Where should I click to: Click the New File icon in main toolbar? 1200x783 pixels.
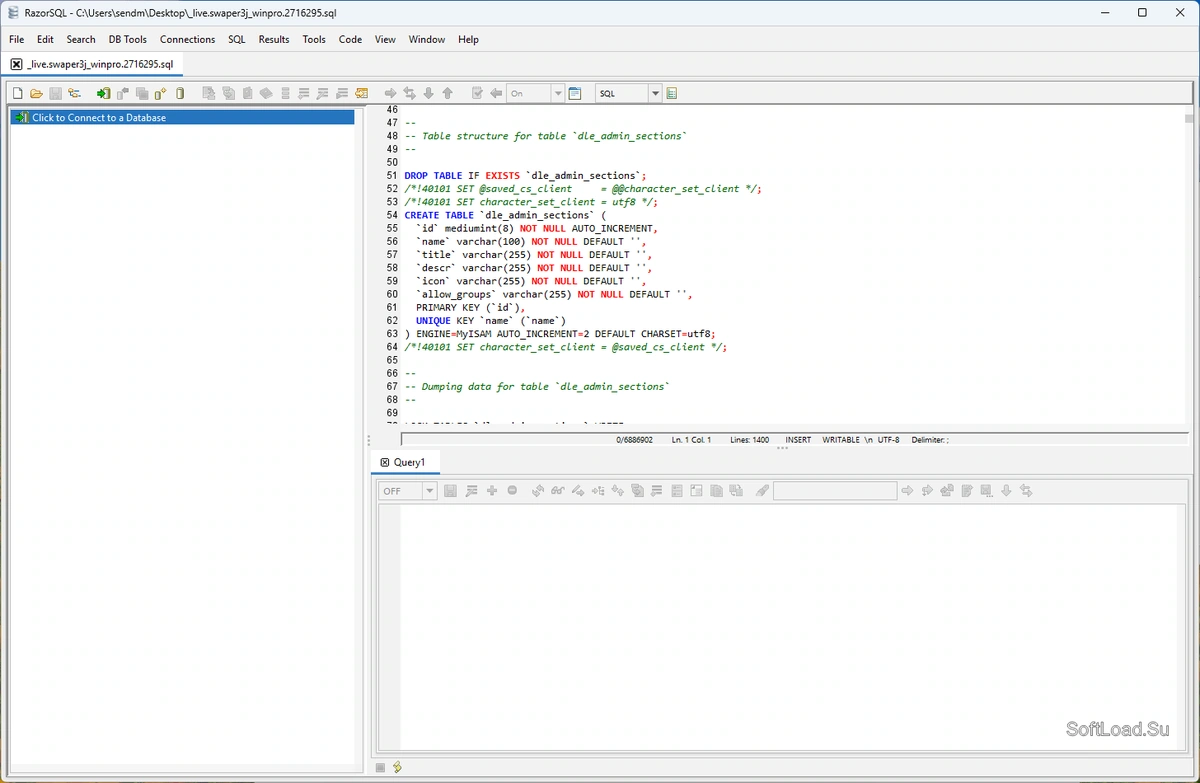[x=17, y=93]
